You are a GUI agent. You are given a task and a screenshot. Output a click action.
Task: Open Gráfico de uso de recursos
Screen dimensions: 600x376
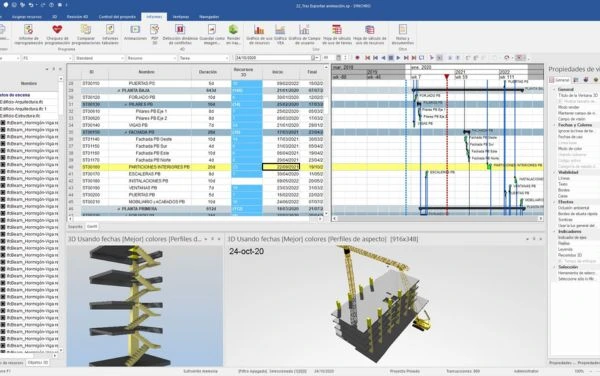pos(259,29)
